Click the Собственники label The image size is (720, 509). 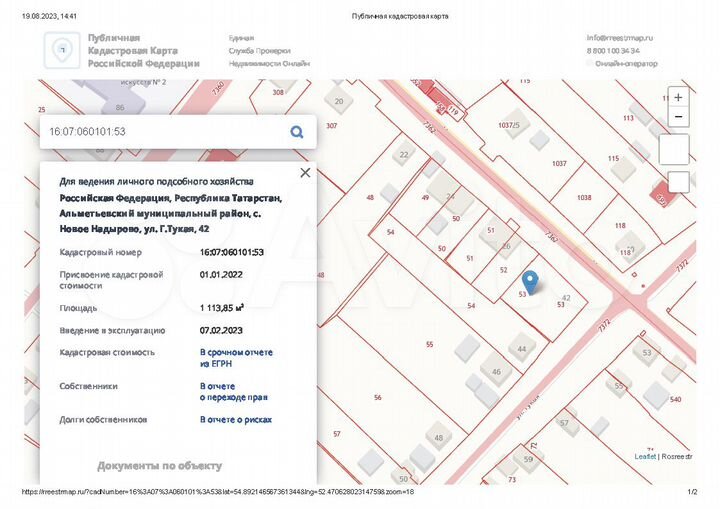pos(88,386)
